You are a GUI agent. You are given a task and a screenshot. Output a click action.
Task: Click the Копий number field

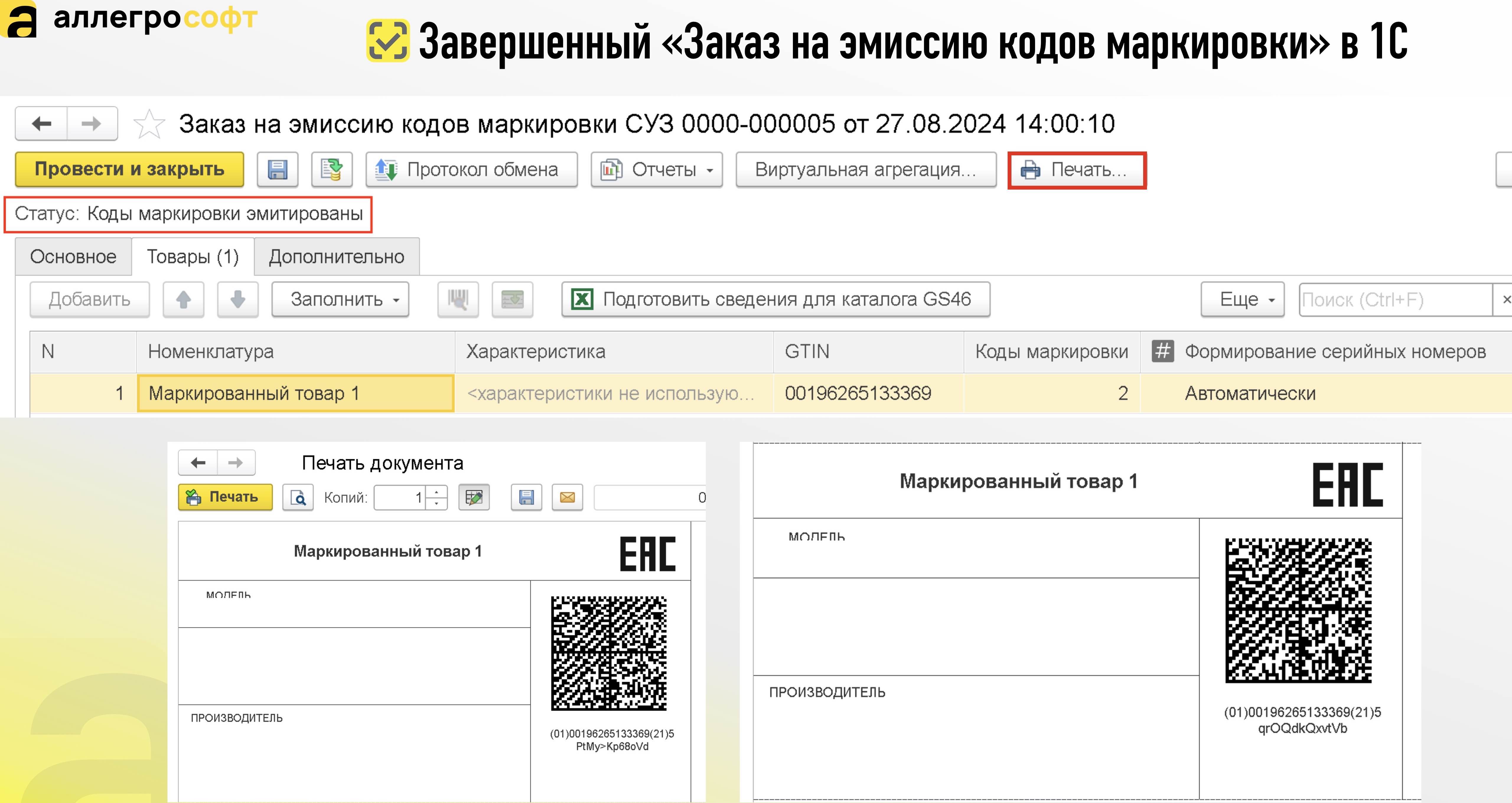click(x=400, y=498)
